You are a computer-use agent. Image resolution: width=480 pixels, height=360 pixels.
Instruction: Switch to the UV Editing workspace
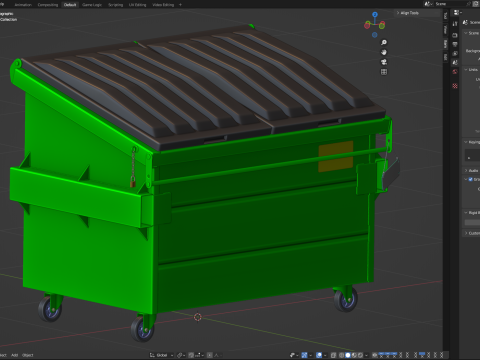click(x=138, y=5)
